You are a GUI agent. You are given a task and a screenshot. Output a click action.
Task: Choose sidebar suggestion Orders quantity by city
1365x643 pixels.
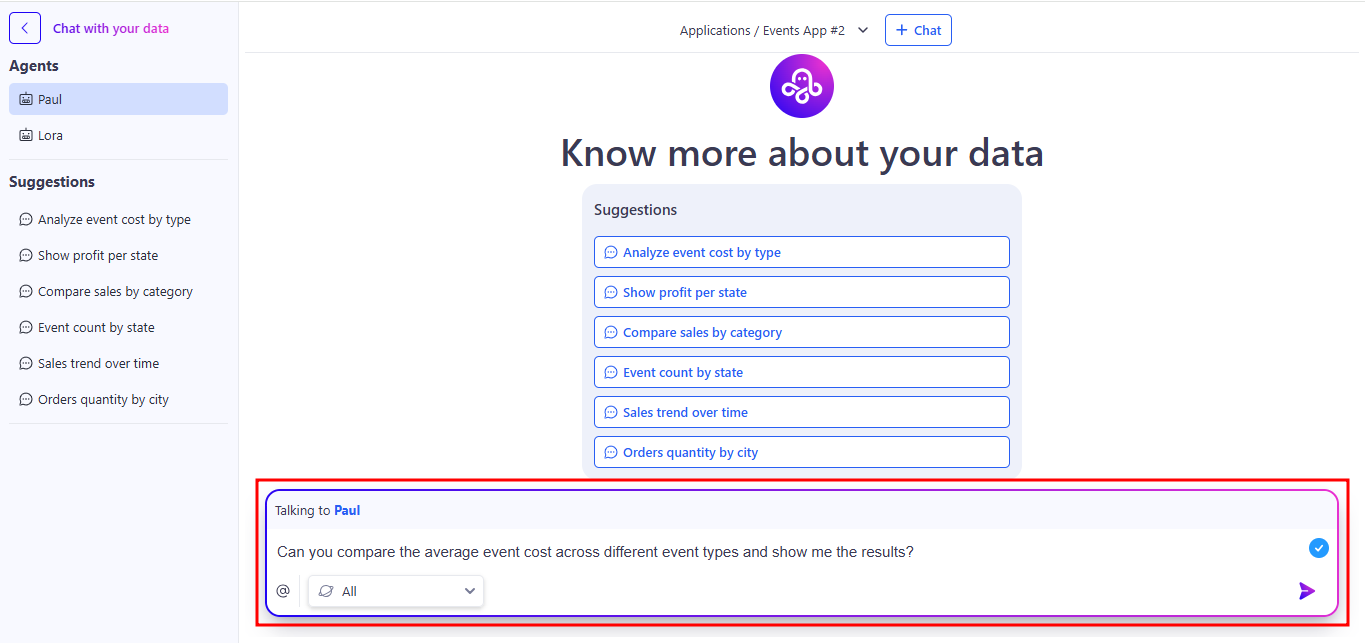[103, 400]
